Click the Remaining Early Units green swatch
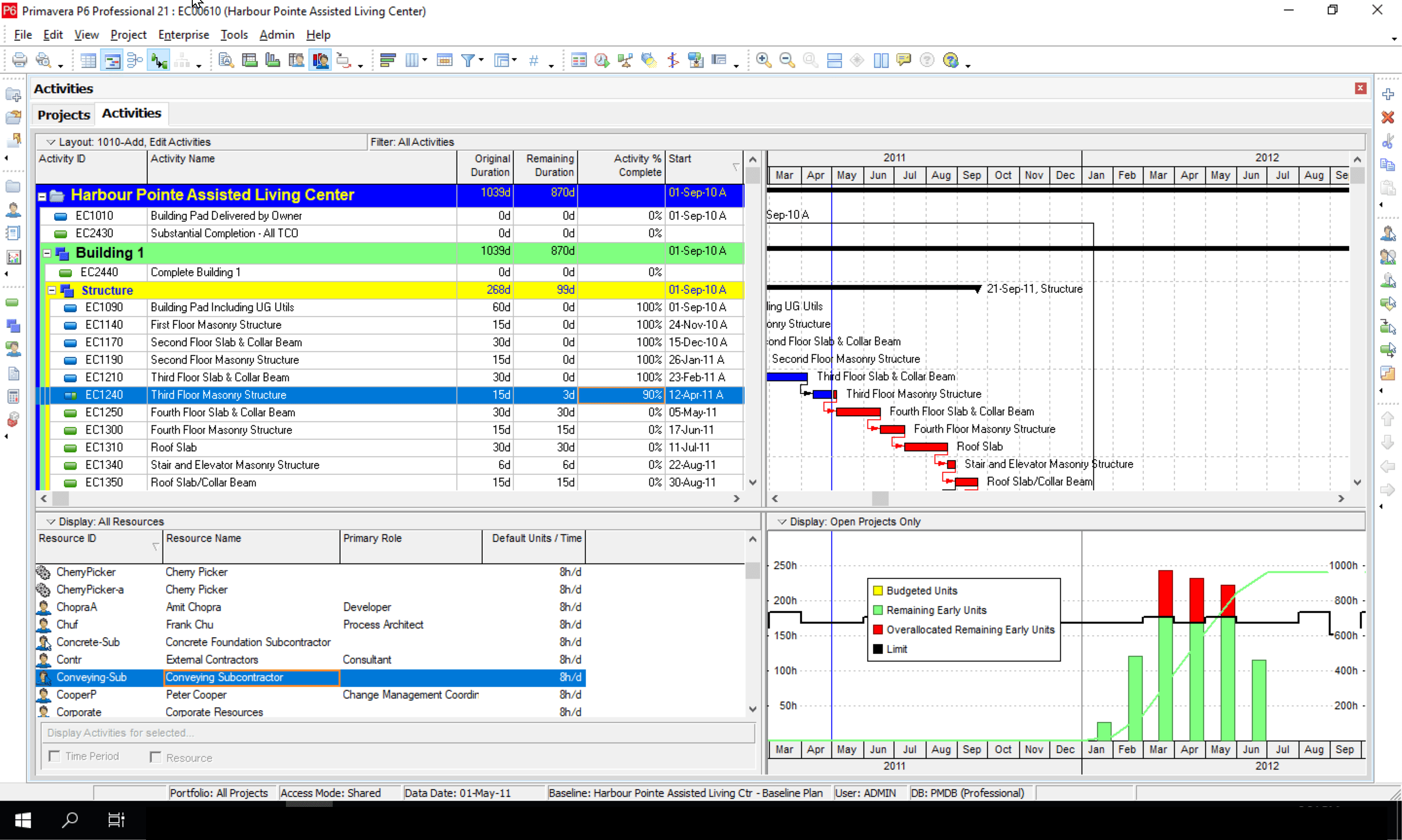 (x=878, y=610)
